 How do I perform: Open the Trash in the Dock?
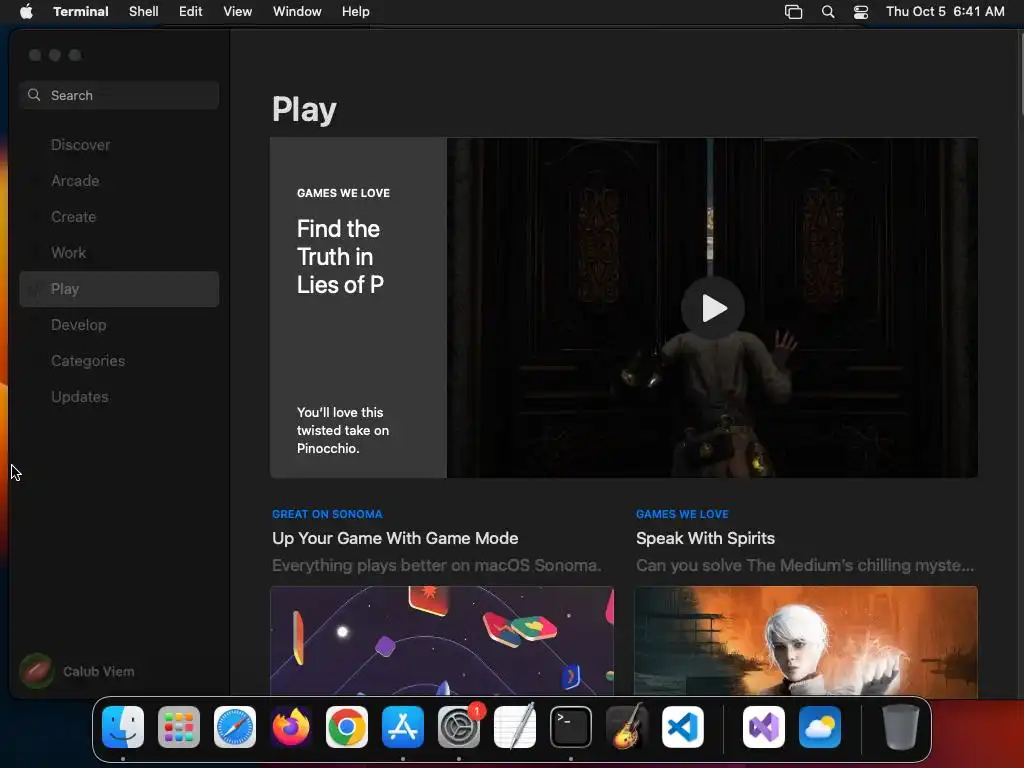pos(901,727)
